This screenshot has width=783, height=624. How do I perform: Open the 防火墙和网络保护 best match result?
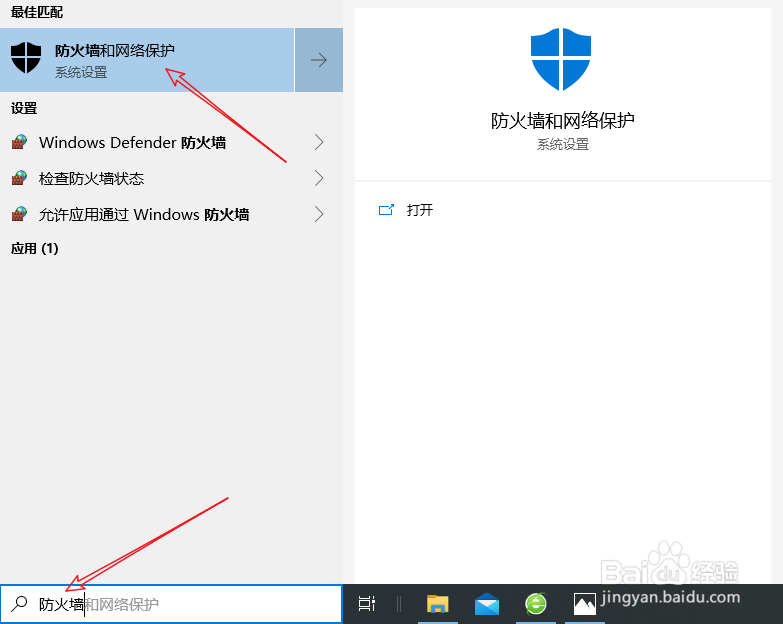[147, 60]
